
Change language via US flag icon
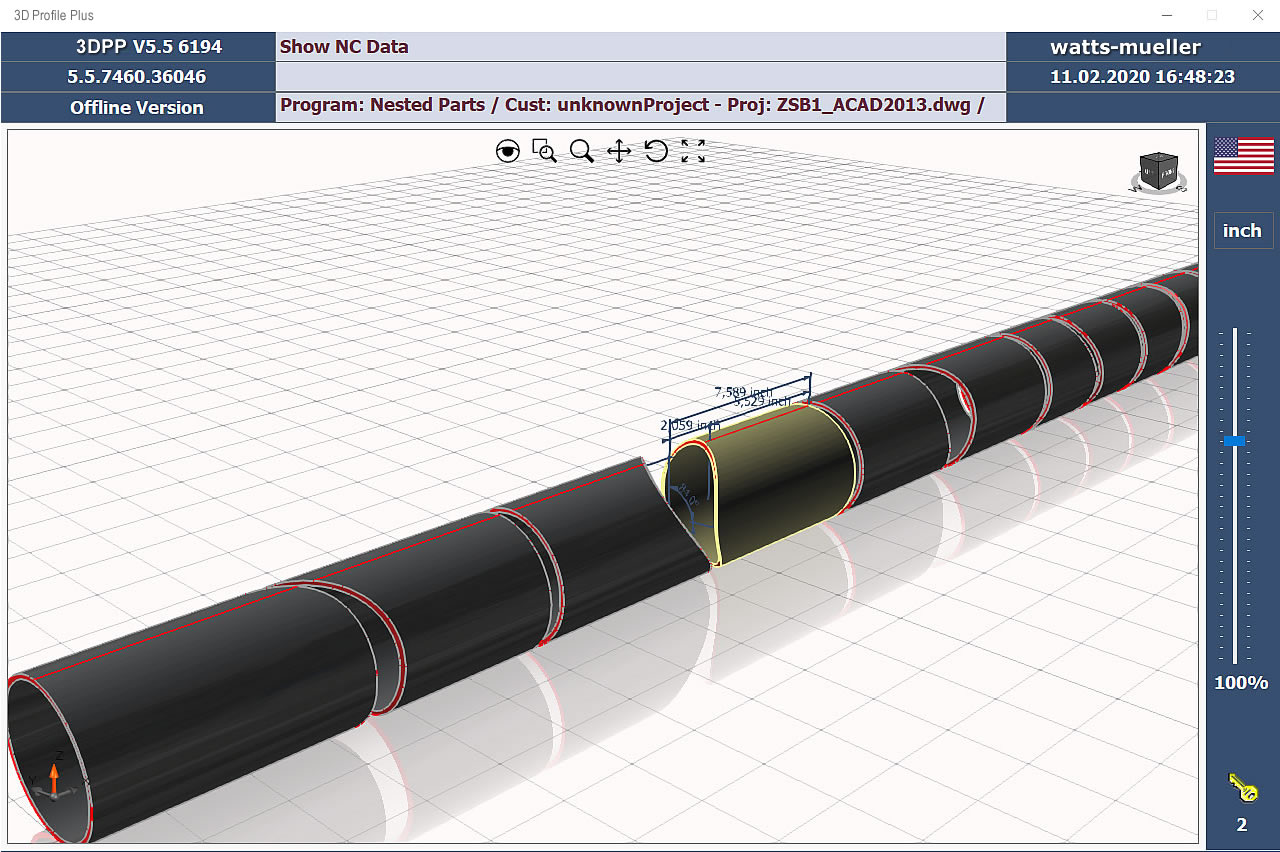(x=1243, y=157)
